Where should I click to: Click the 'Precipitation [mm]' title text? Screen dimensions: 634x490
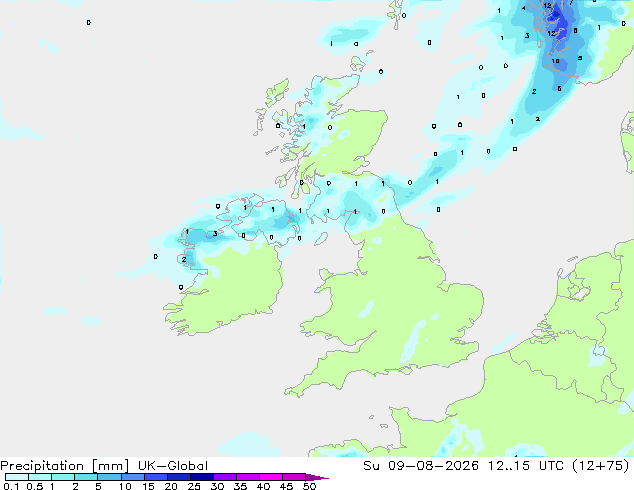(65, 466)
